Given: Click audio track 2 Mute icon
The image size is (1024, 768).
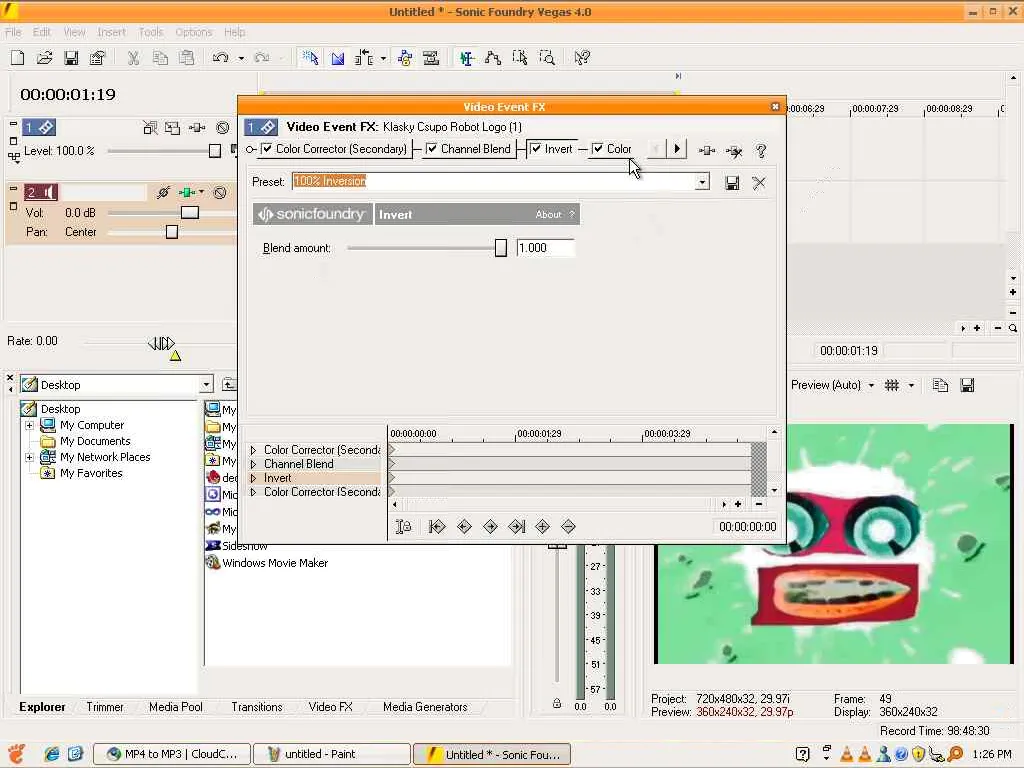Looking at the screenshot, I should pyautogui.click(x=220, y=193).
